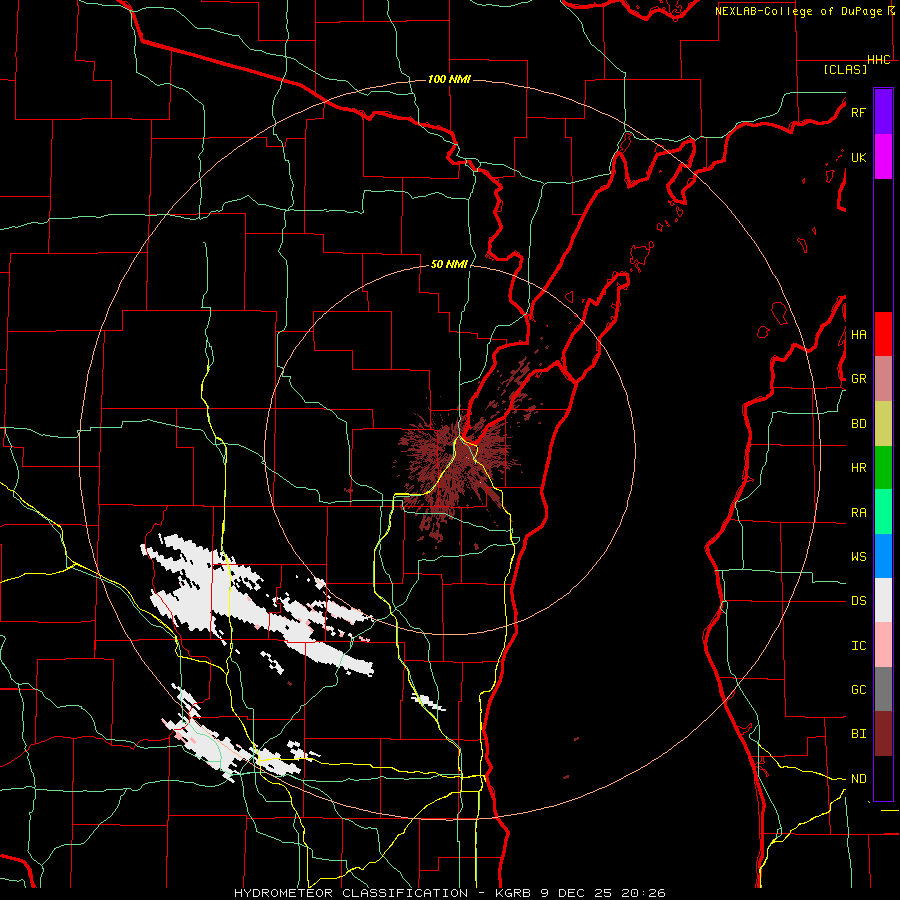Click the NEXLAB-College of DuPage text
Image resolution: width=900 pixels, height=900 pixels.
(x=800, y=11)
